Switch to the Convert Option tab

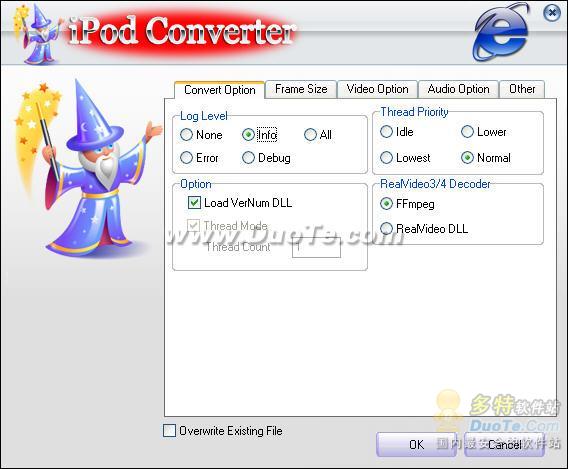coord(220,89)
